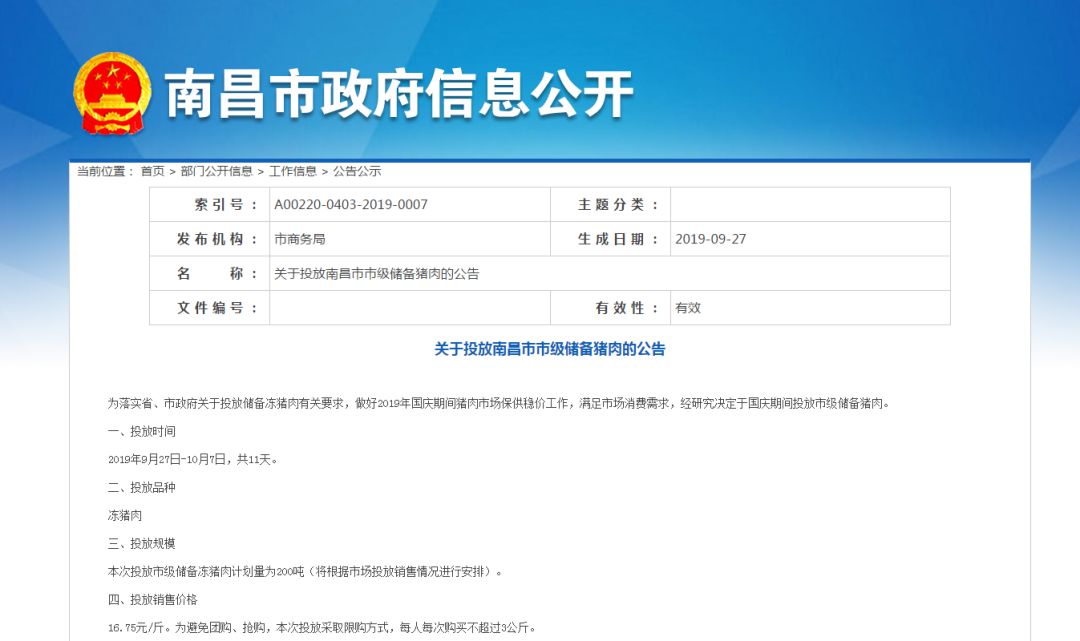Image resolution: width=1080 pixels, height=641 pixels.
Task: Select the line about 计划量为200吨
Action: [x=305, y=571]
